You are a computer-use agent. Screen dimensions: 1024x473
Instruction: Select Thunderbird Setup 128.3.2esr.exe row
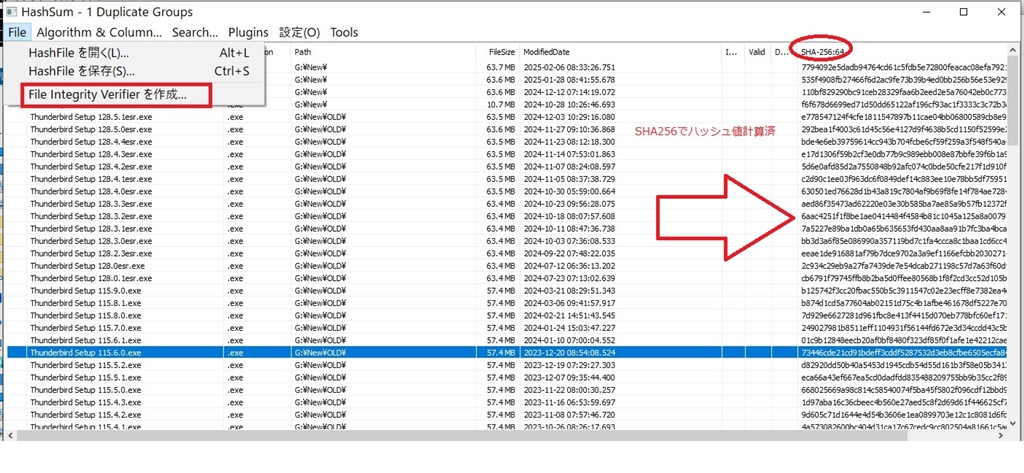coord(509,216)
